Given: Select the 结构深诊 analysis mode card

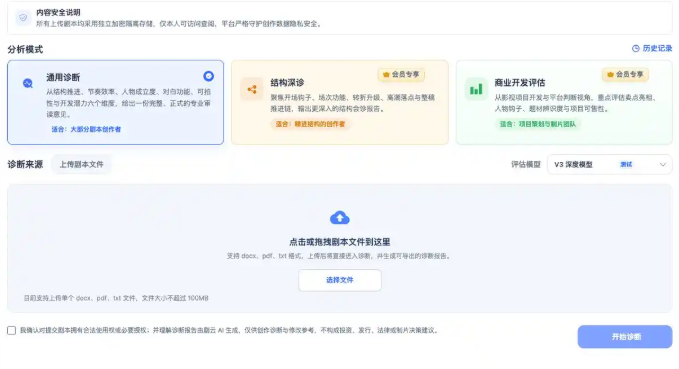Looking at the screenshot, I should coord(340,102).
